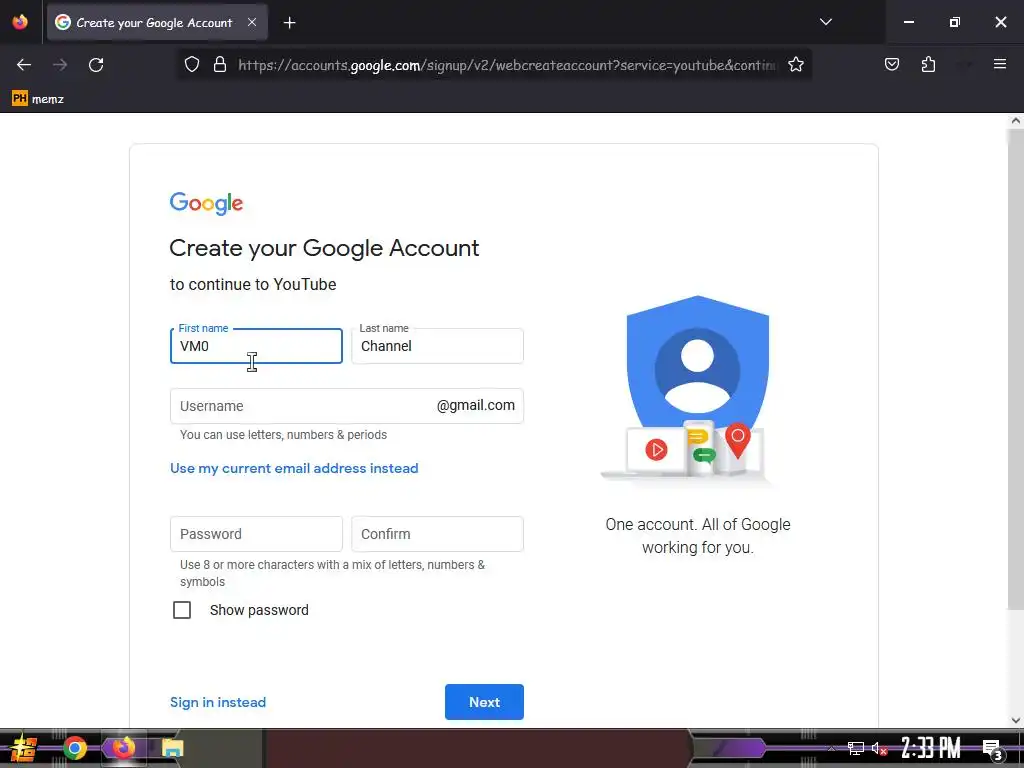Image resolution: width=1024 pixels, height=768 pixels.
Task: Click the page vertical scrollbar
Action: pos(1015,369)
